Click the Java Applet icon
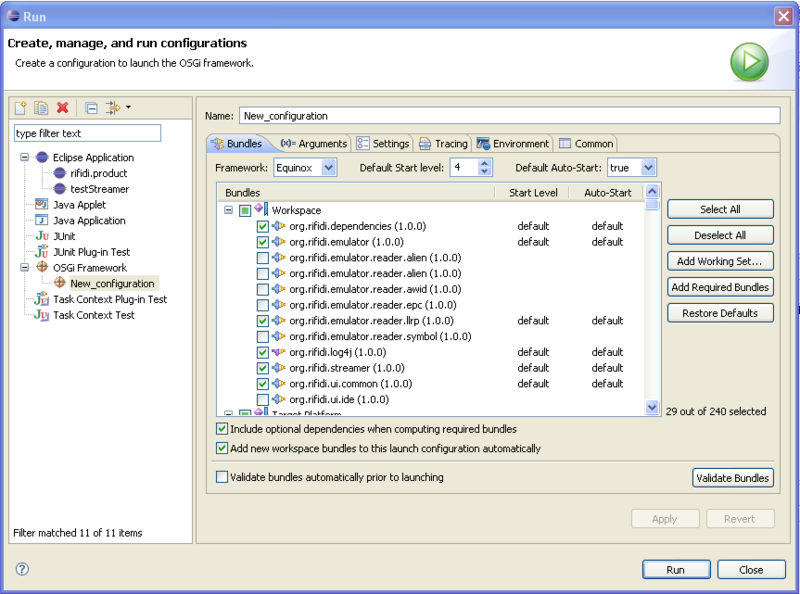This screenshot has height=594, width=800. tap(42, 205)
